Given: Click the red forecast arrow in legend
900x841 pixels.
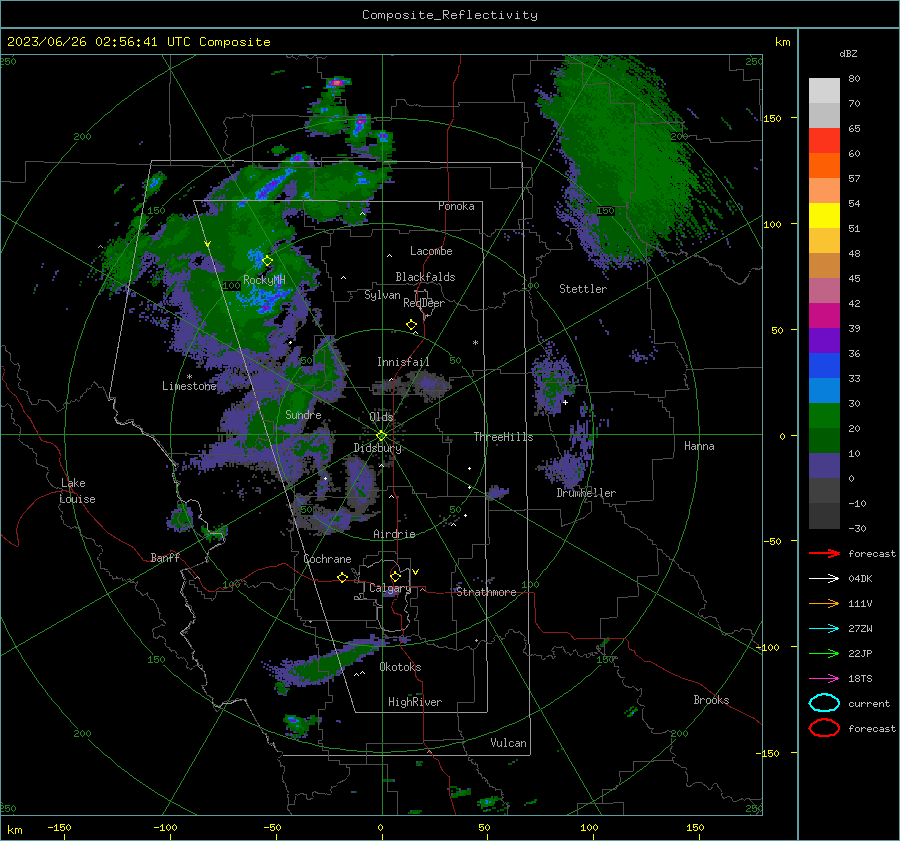Looking at the screenshot, I should [824, 553].
